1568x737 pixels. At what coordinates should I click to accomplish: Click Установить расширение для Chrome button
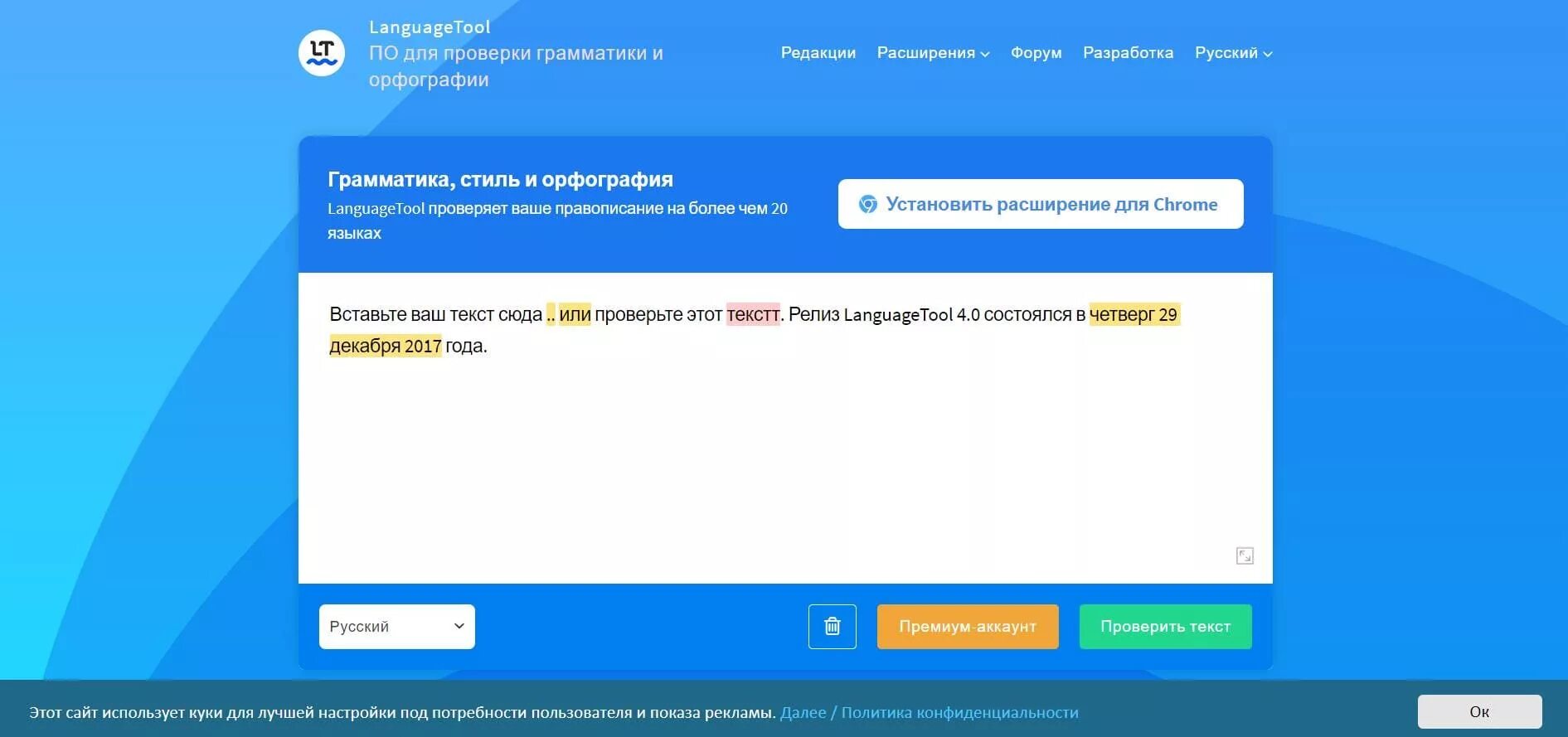(x=1041, y=204)
